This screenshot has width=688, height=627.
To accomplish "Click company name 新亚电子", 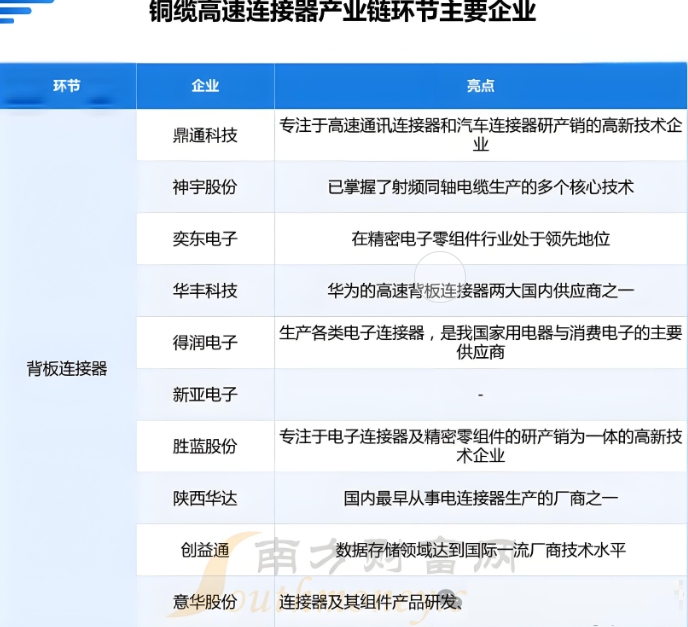I will point(205,394).
